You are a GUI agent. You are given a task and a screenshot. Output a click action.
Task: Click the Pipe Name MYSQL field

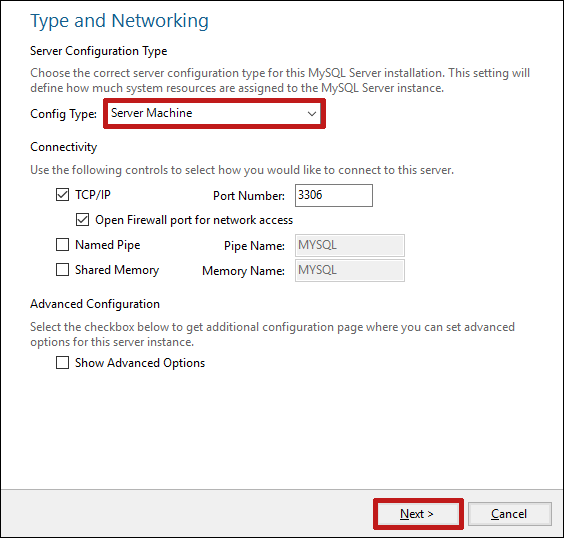(350, 245)
